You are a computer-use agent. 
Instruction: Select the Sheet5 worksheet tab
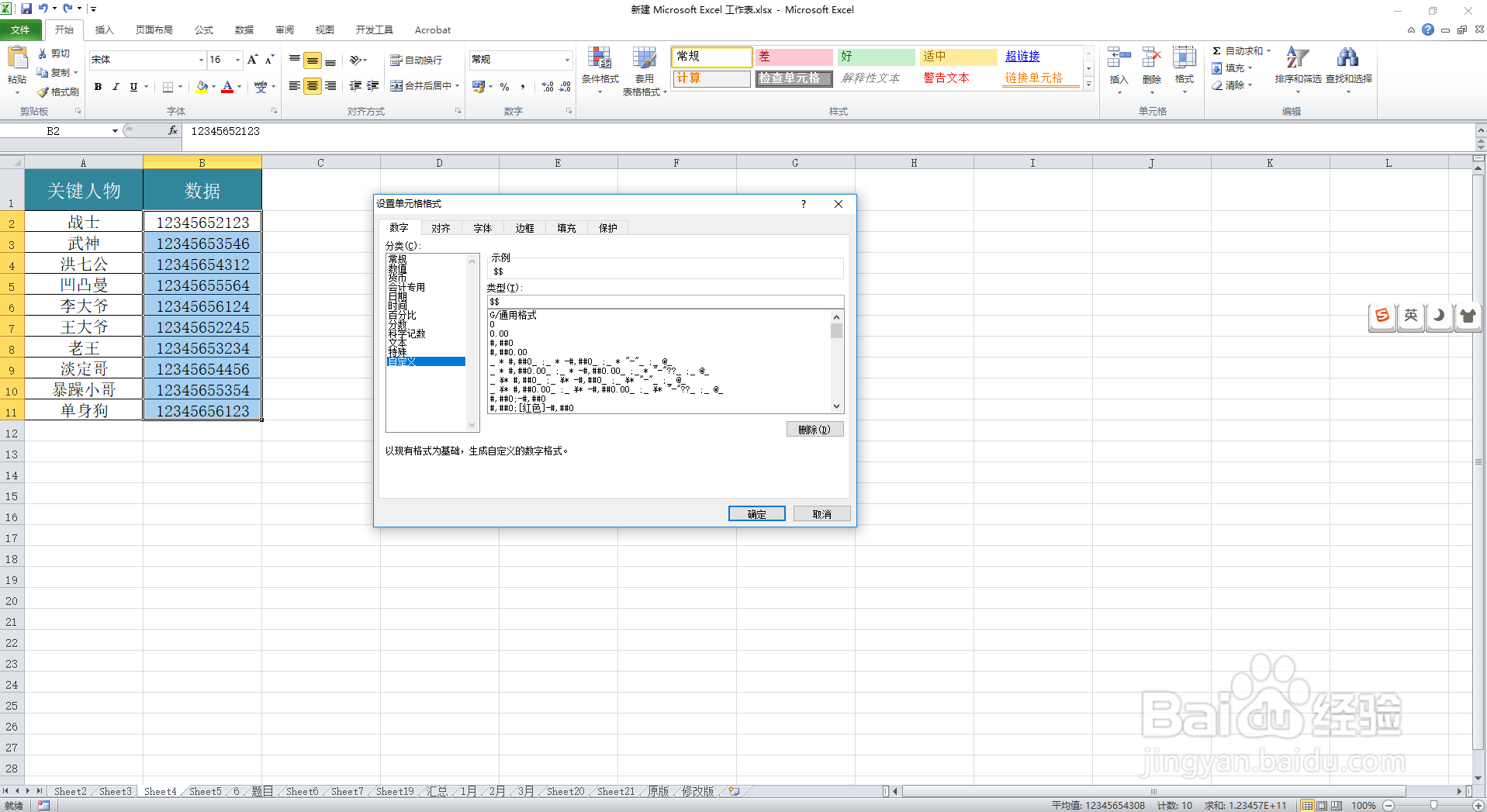click(205, 791)
